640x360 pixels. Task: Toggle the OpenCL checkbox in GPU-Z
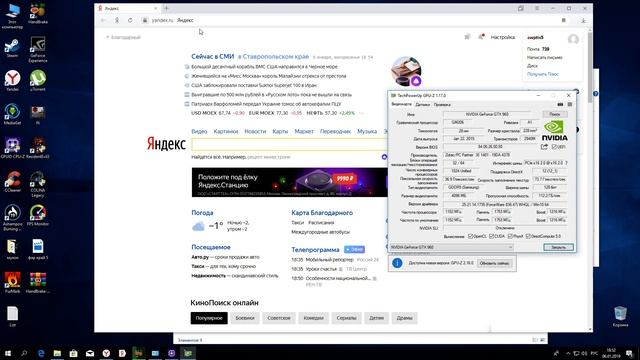tap(470, 236)
